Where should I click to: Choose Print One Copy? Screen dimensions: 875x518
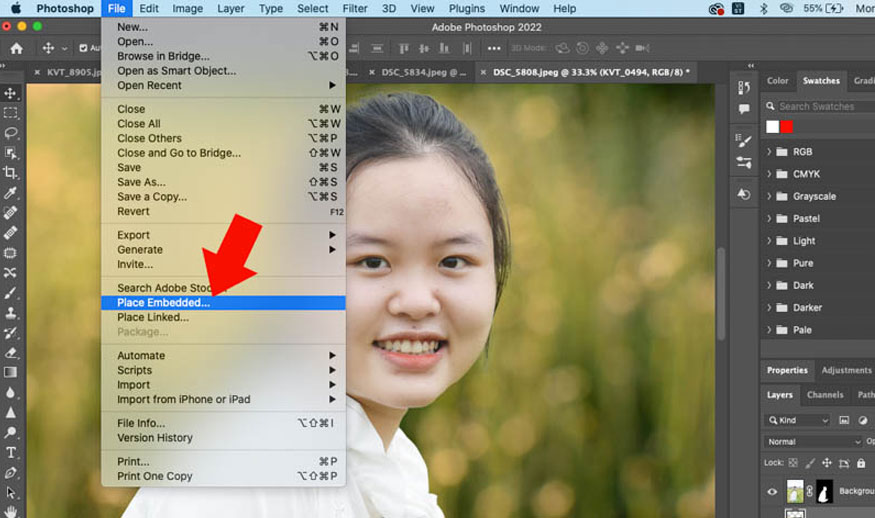click(223, 476)
